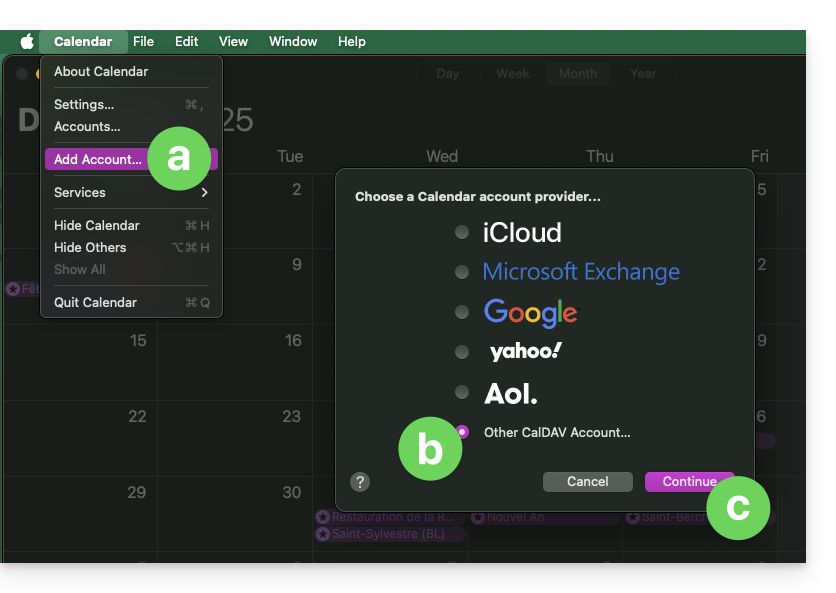Select the iCloud radio button
This screenshot has height=593, width=836.
pos(462,232)
